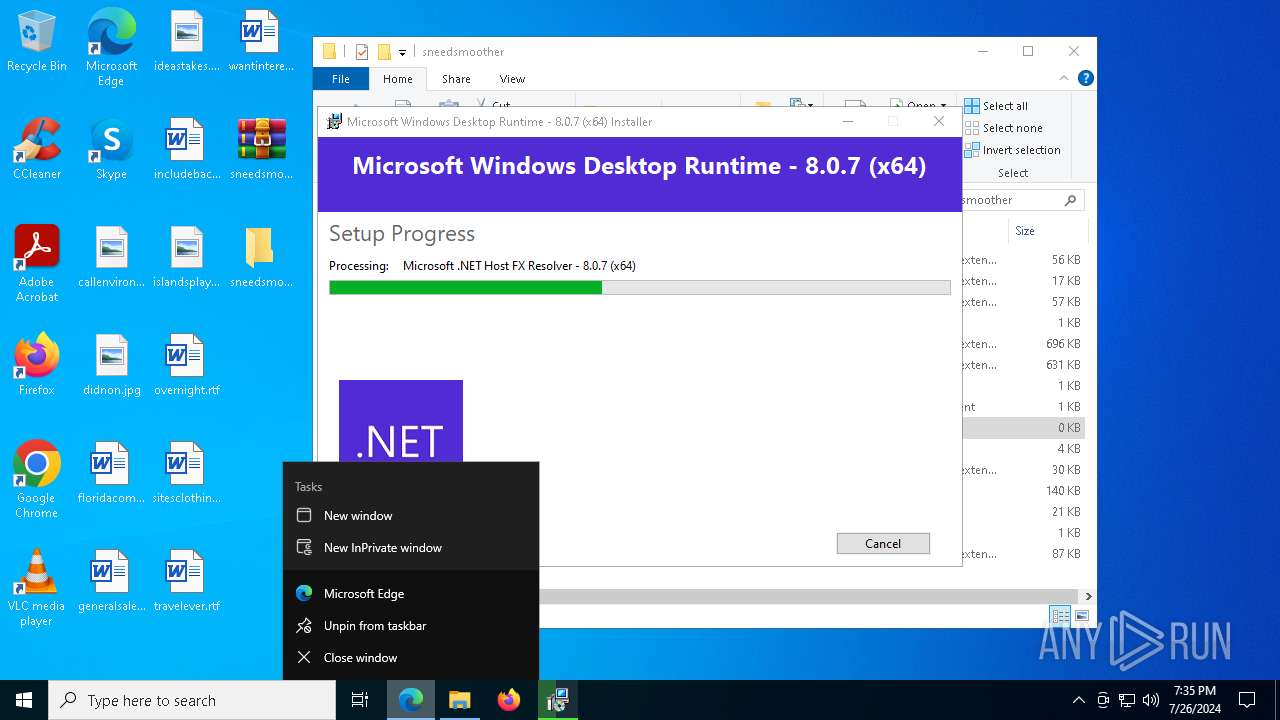Click Invert selection in ribbon
This screenshot has height=720, width=1280.
tap(1012, 150)
